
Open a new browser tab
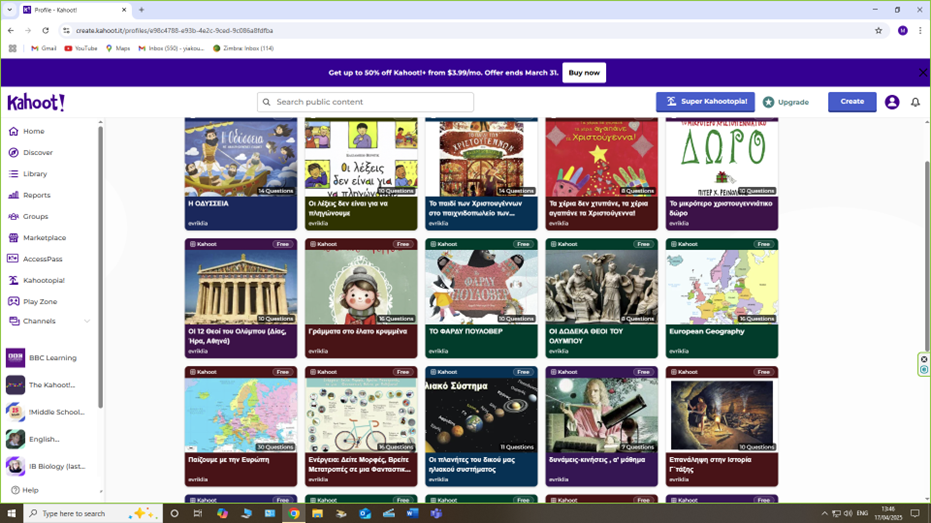point(141,10)
